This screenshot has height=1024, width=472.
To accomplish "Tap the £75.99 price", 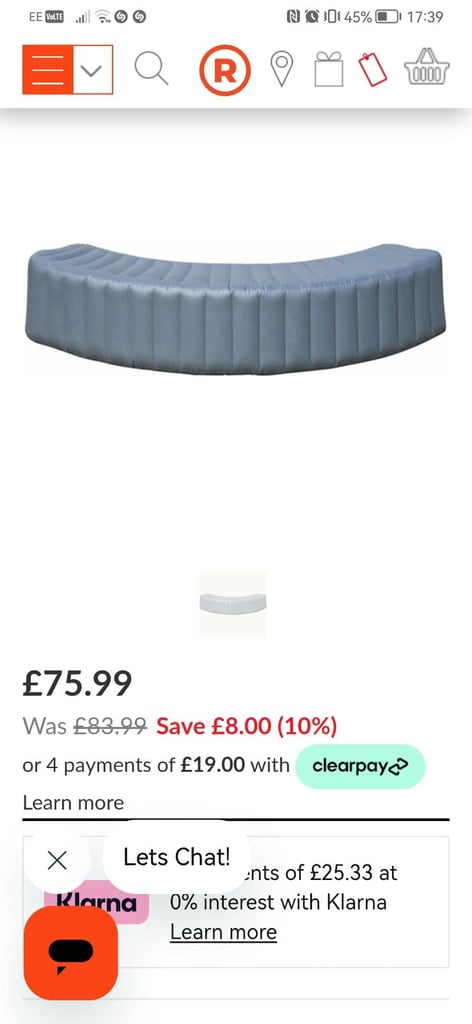I will [x=77, y=683].
